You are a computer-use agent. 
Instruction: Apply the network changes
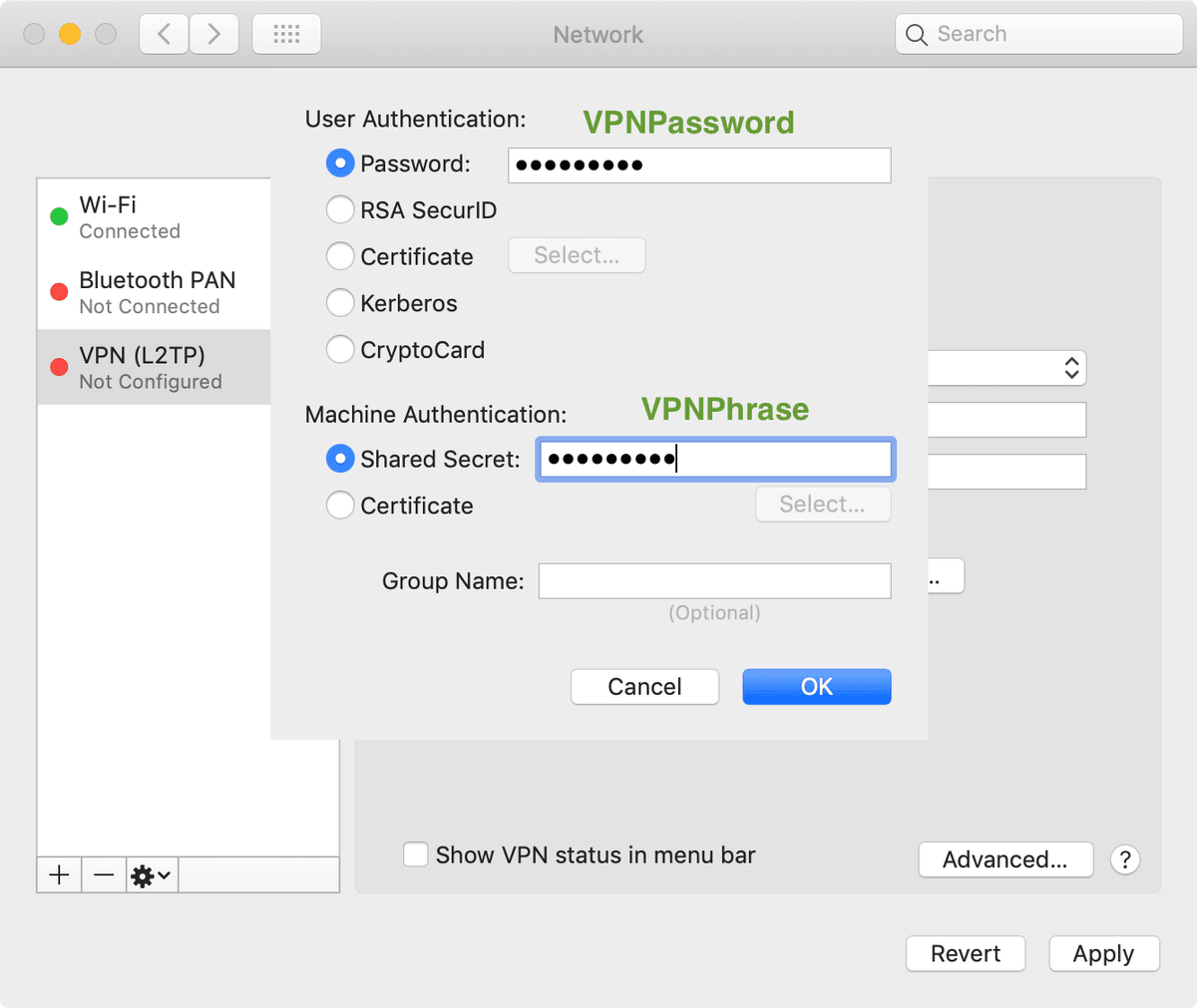point(1103,953)
